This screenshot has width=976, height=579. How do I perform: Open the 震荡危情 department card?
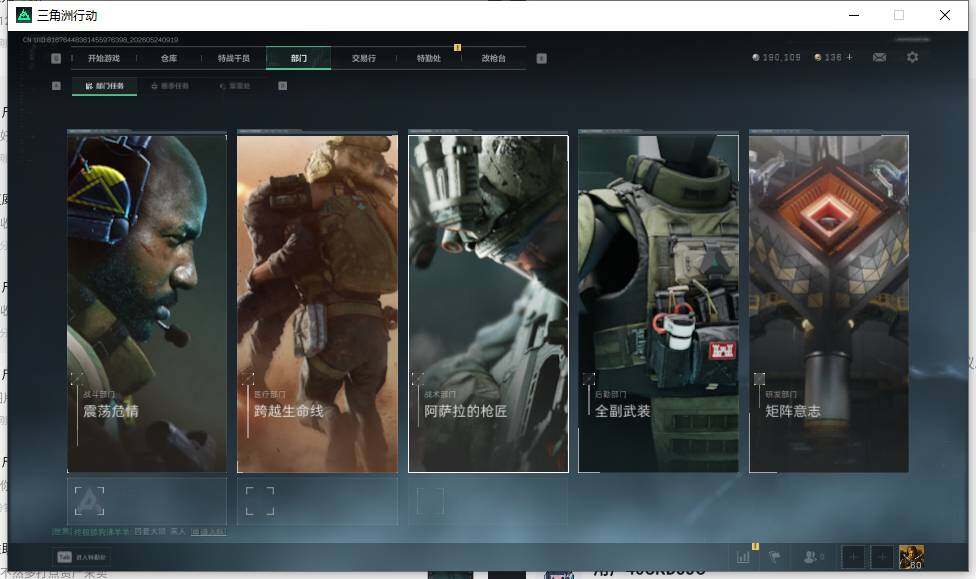coord(147,303)
